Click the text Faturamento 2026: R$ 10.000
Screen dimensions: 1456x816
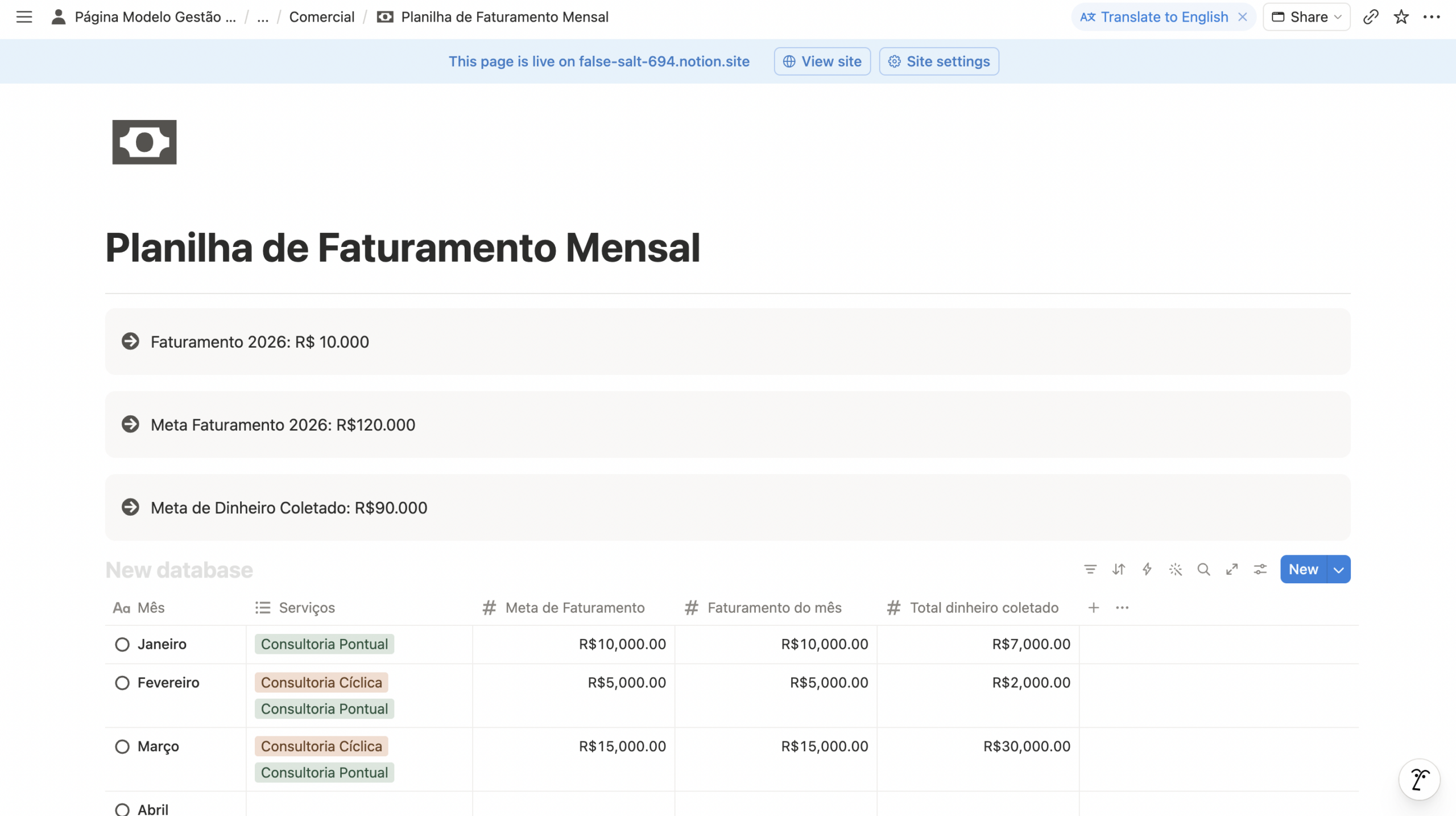click(260, 342)
